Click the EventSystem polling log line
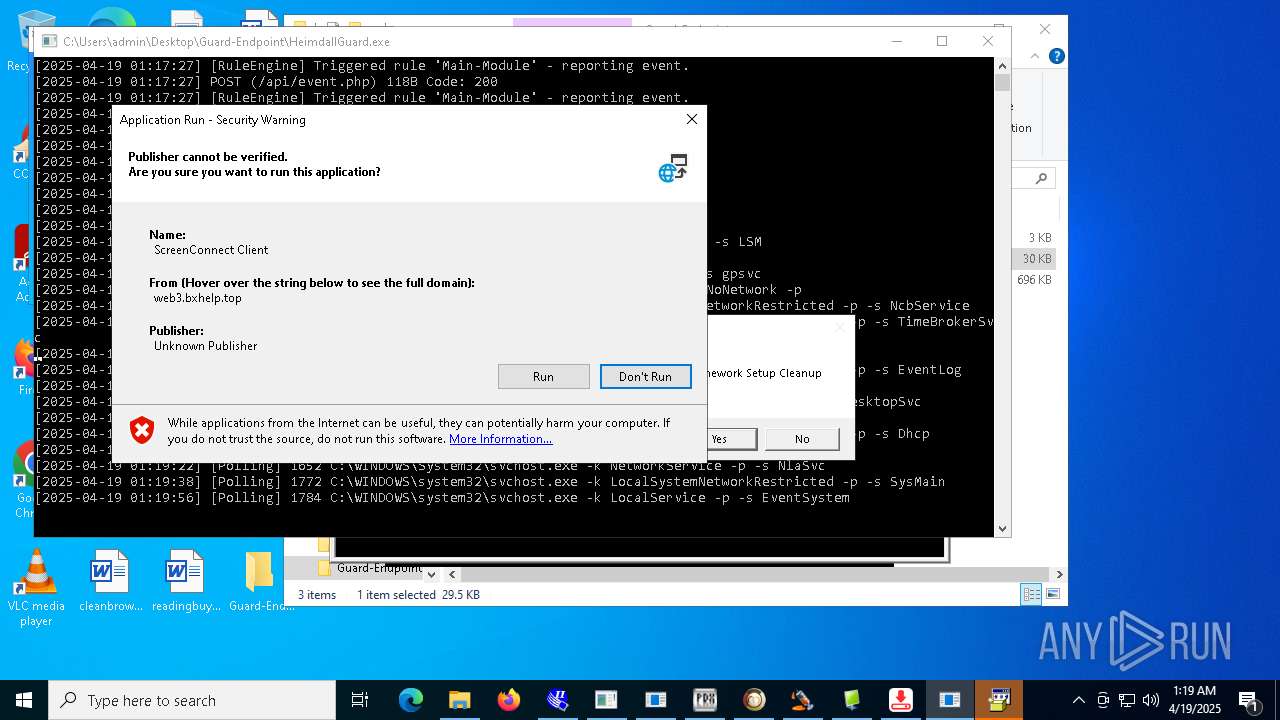This screenshot has height=720, width=1280. point(442,498)
